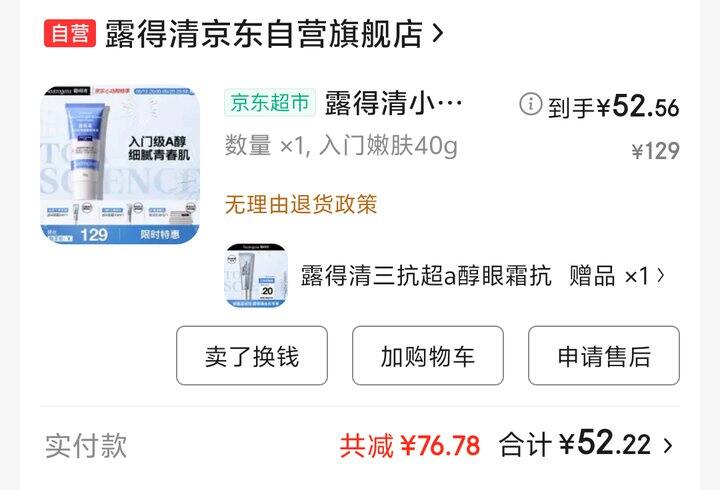Viewport: 720px width, 490px height.
Task: Click the 加购物车 button
Action: 428,355
